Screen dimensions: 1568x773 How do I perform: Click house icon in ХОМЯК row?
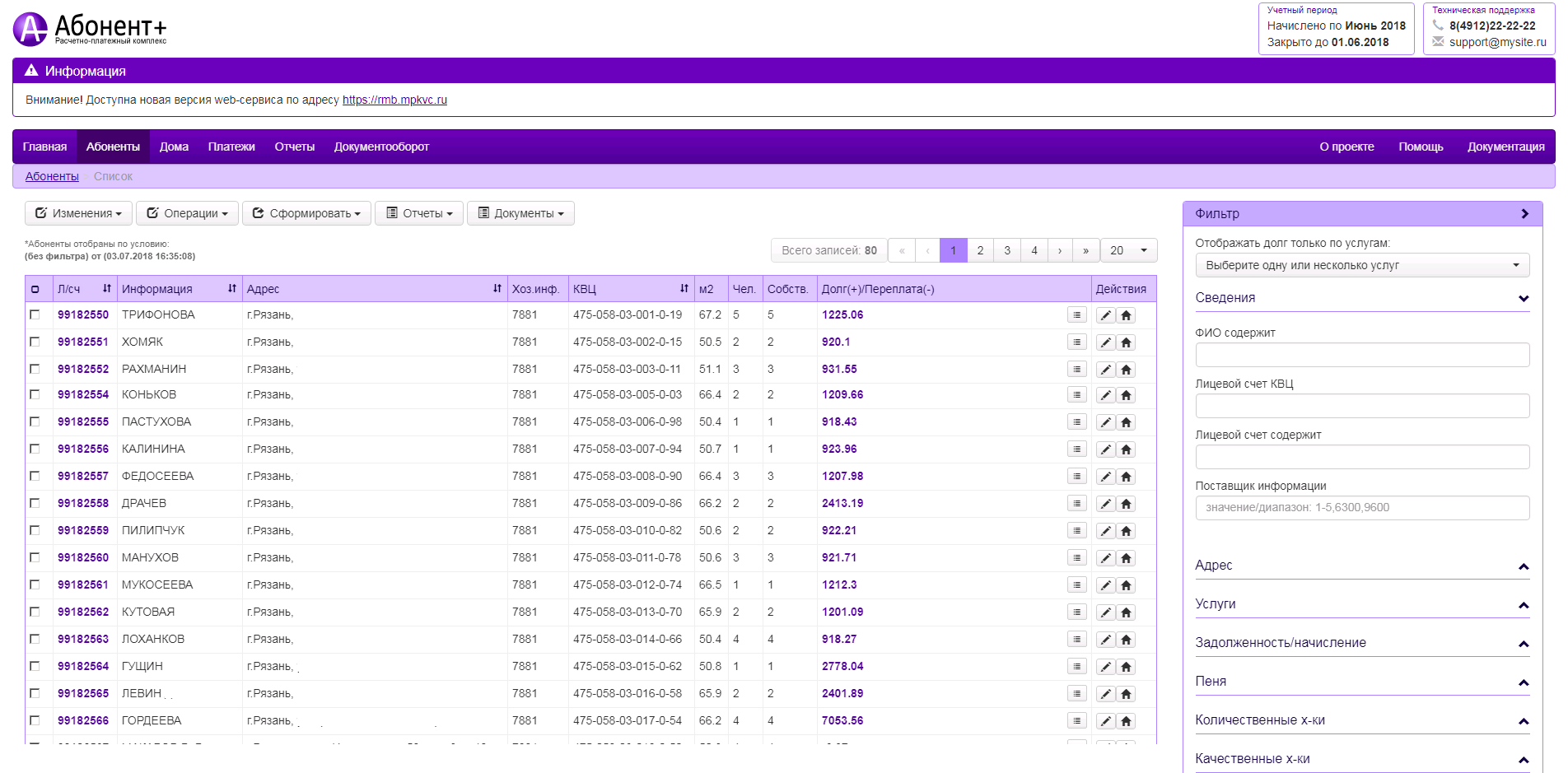click(x=1126, y=342)
